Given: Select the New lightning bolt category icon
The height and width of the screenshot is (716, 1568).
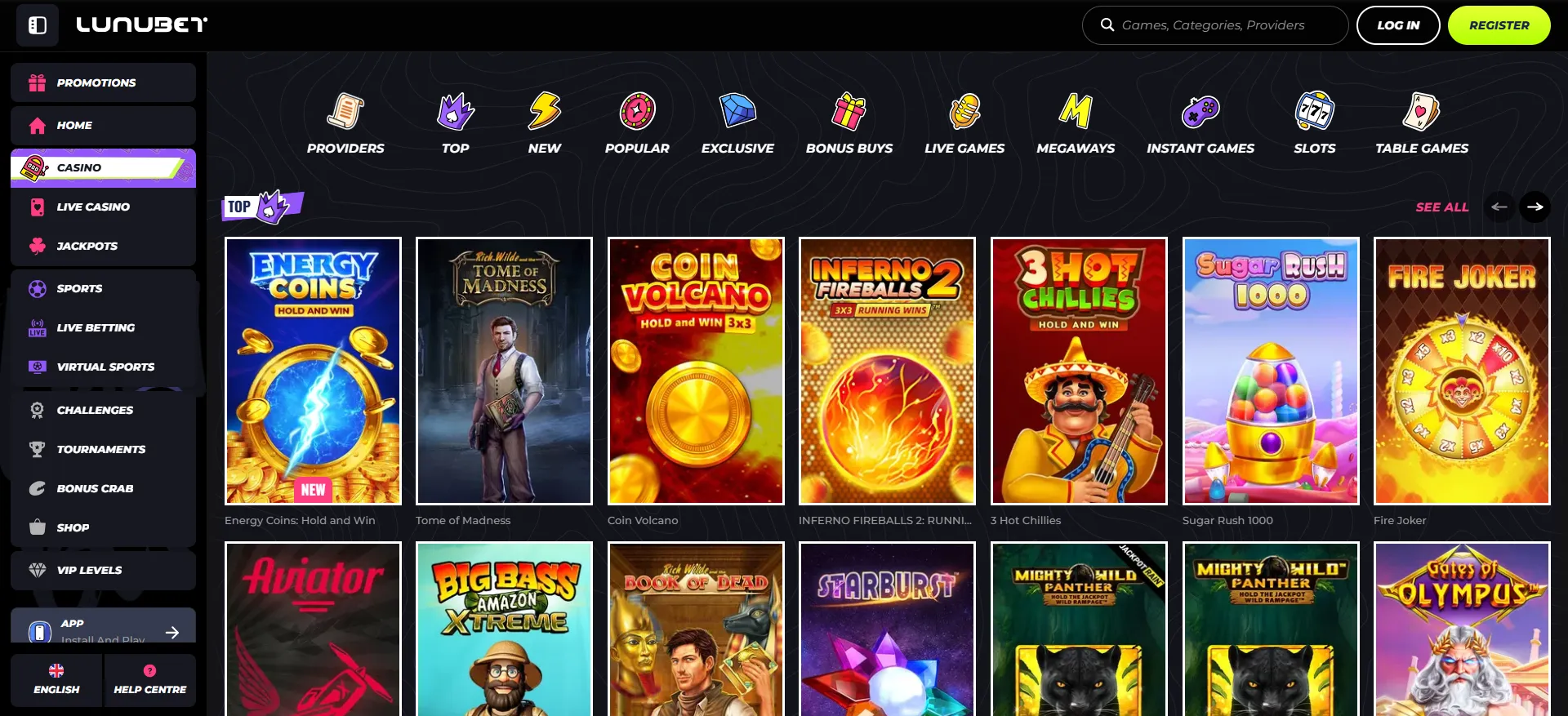Looking at the screenshot, I should coord(545,111).
